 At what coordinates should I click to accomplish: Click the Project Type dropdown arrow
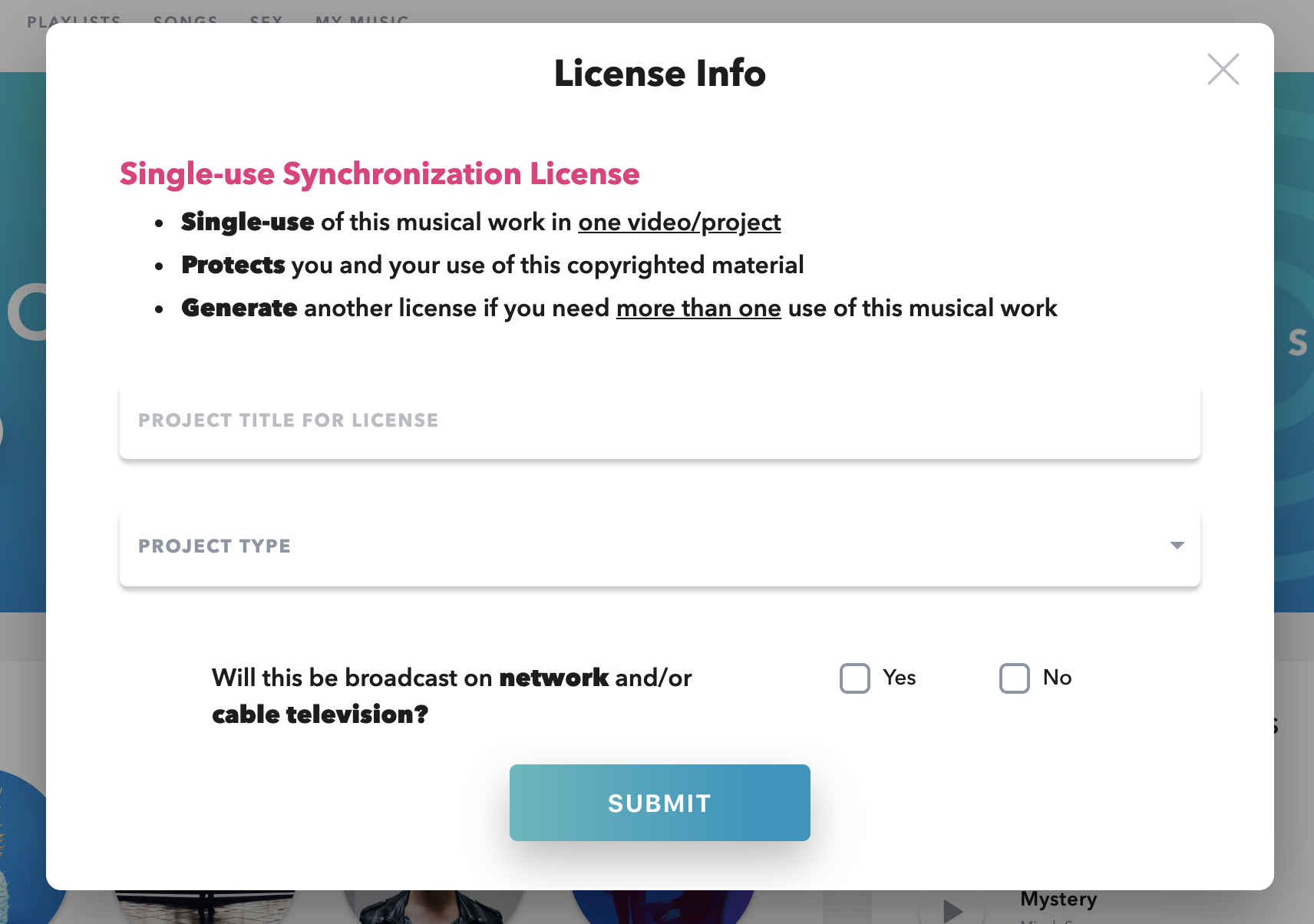[1177, 546]
